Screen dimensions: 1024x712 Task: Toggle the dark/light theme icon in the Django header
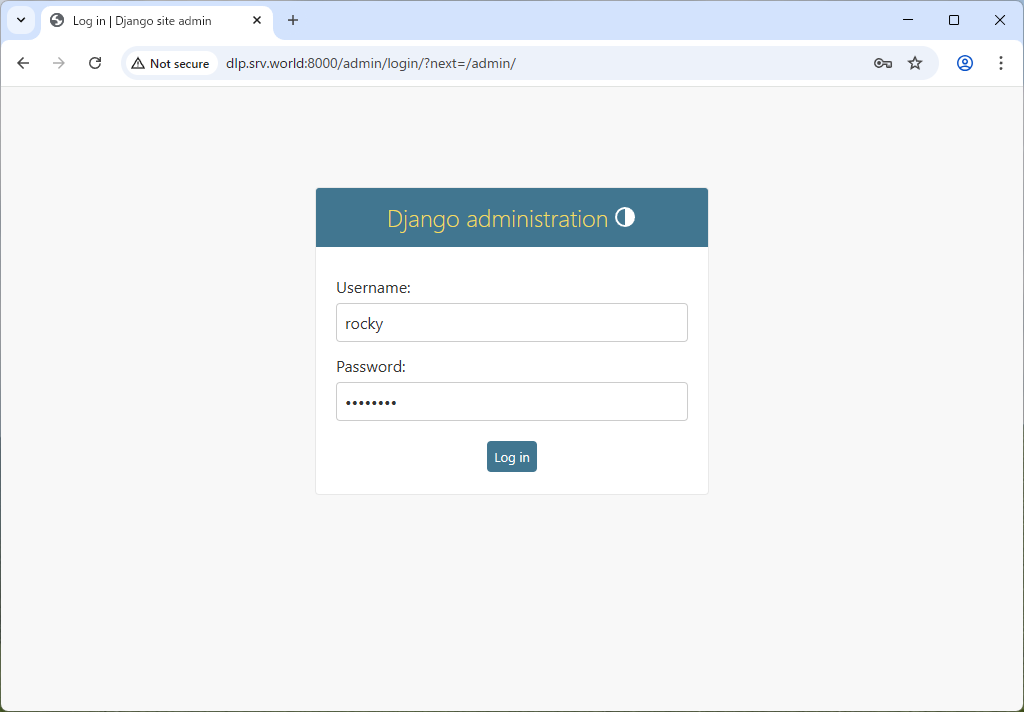coord(625,216)
